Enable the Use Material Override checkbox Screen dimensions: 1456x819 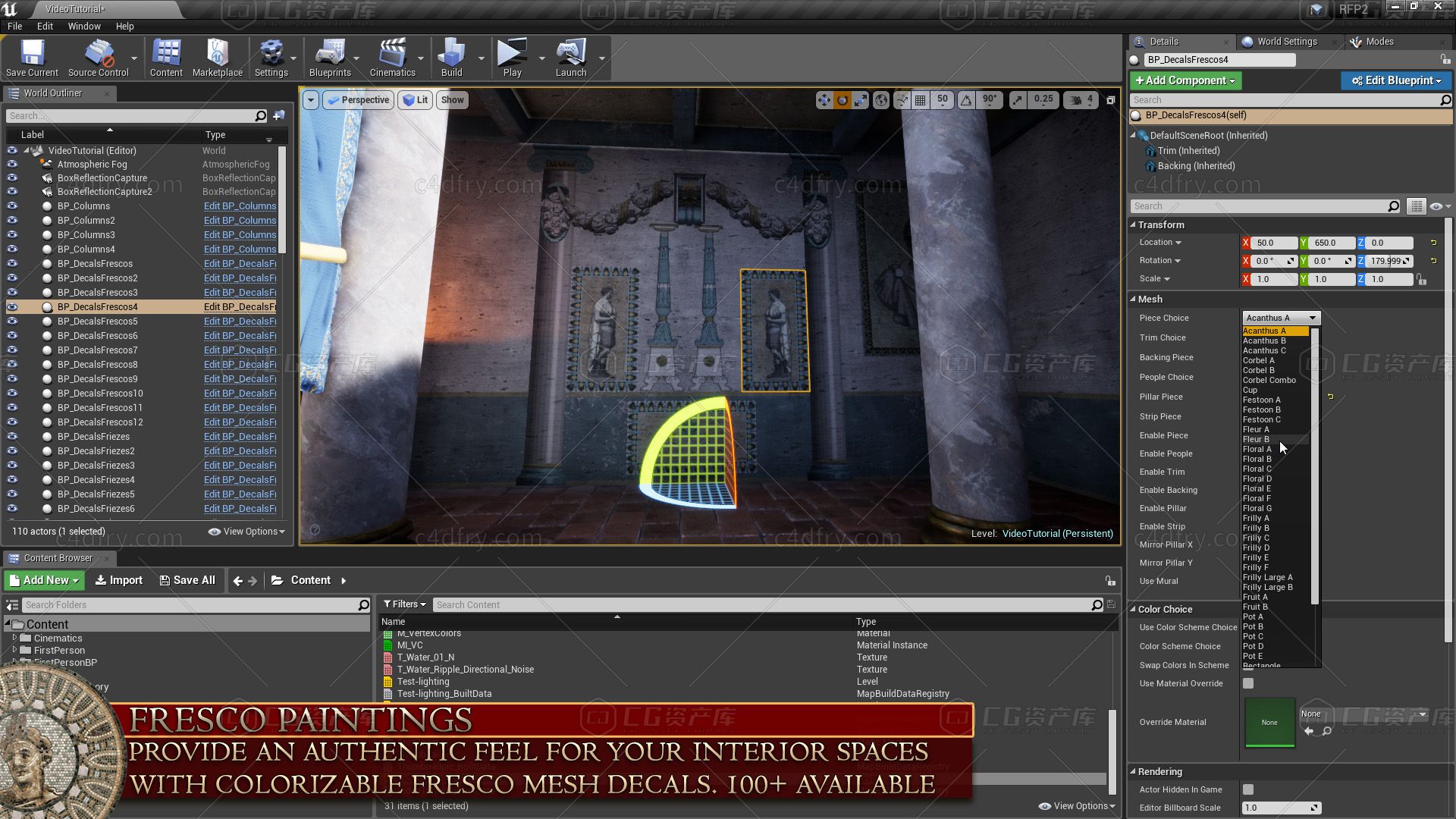point(1247,683)
